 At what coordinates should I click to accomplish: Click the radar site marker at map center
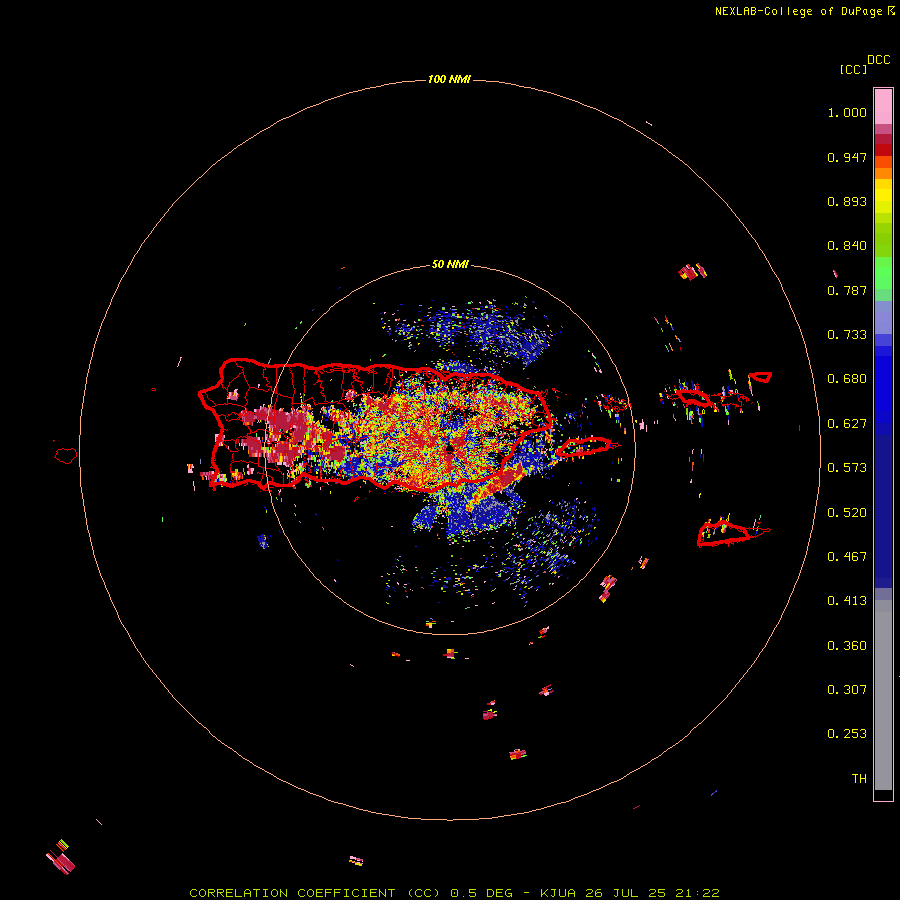[x=450, y=448]
